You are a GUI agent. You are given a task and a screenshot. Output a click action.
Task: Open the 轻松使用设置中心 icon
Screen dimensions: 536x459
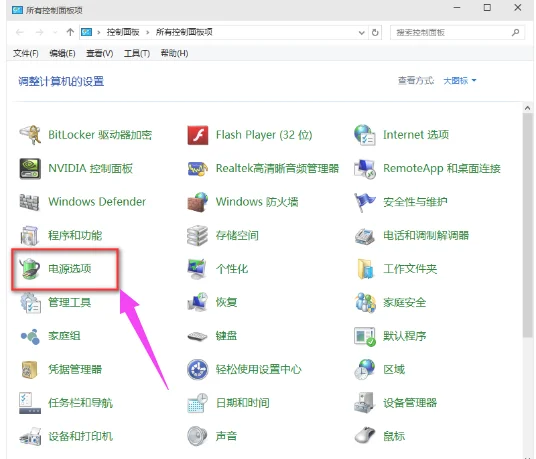(198, 369)
